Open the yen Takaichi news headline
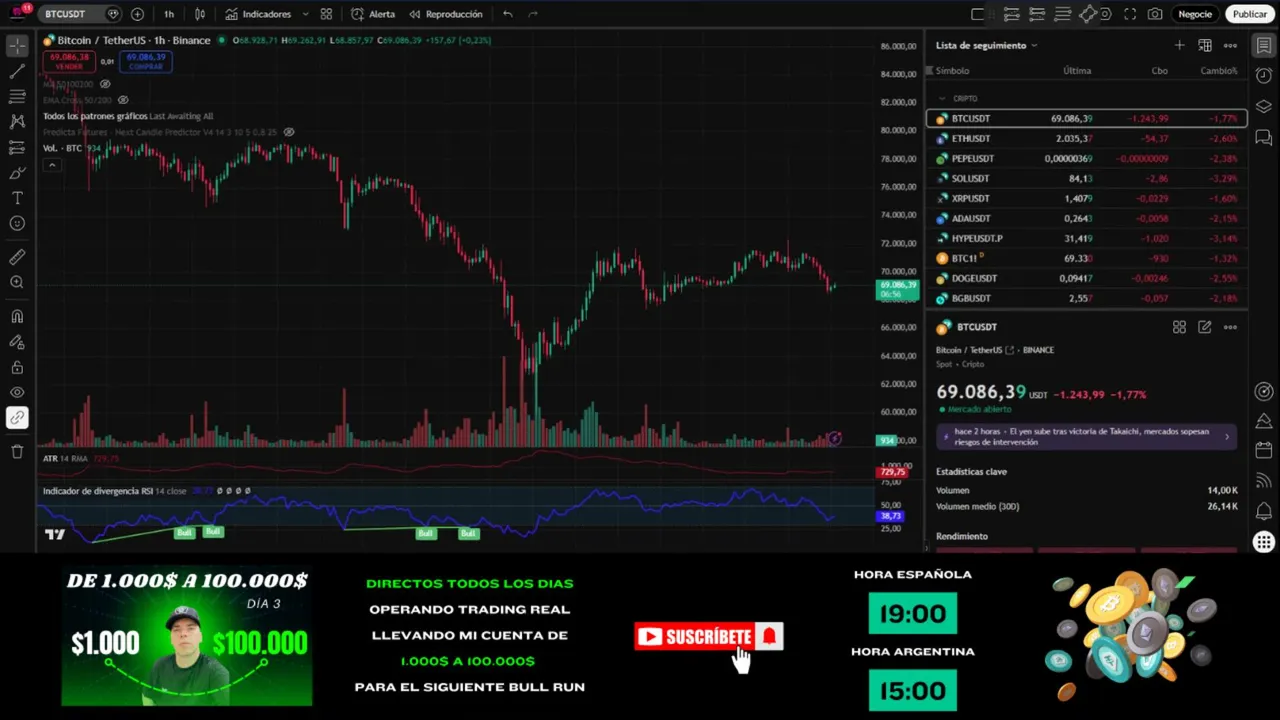Viewport: 1280px width, 720px height. [x=1087, y=436]
